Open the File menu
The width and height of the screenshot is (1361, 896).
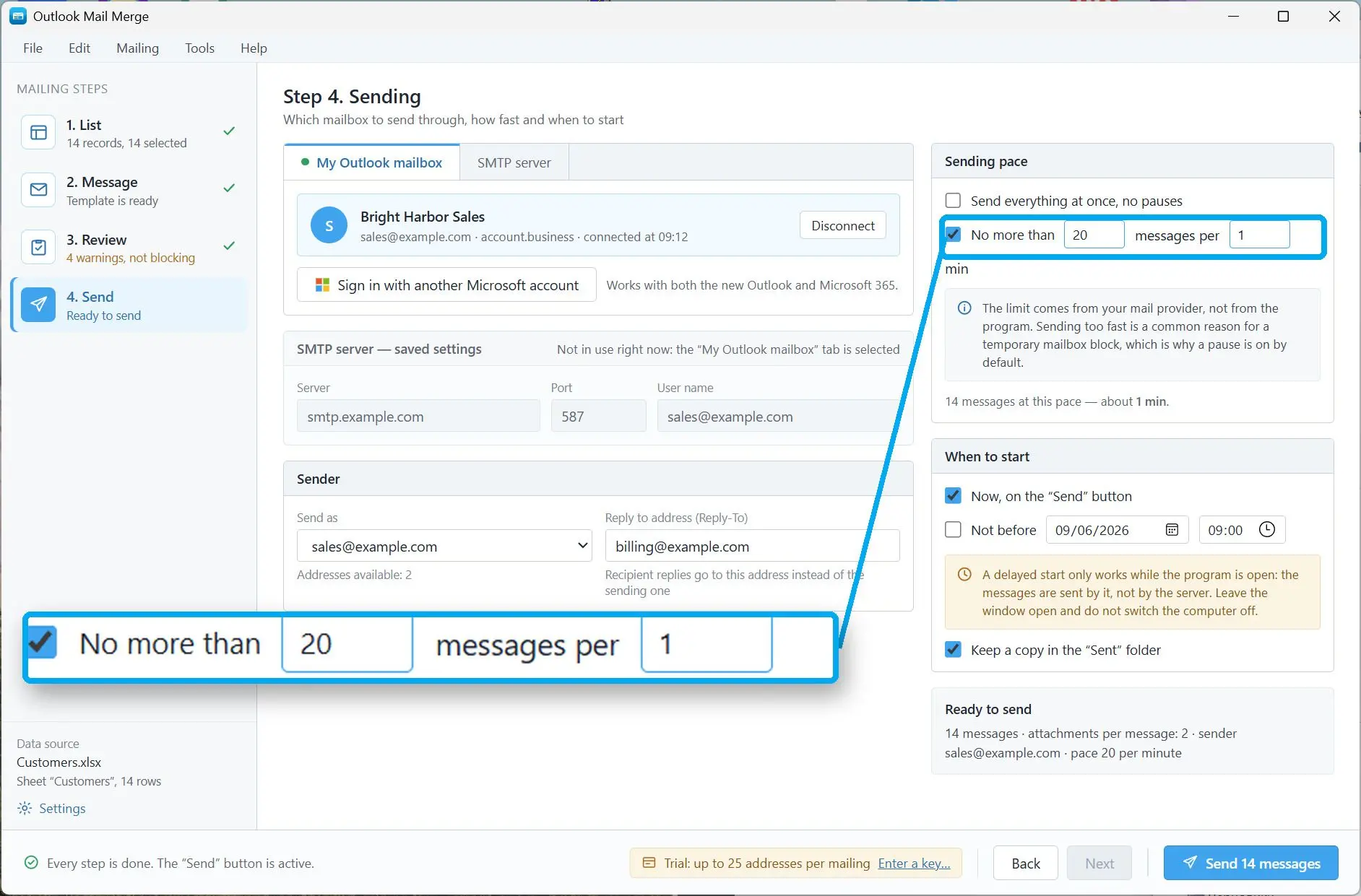pyautogui.click(x=33, y=48)
